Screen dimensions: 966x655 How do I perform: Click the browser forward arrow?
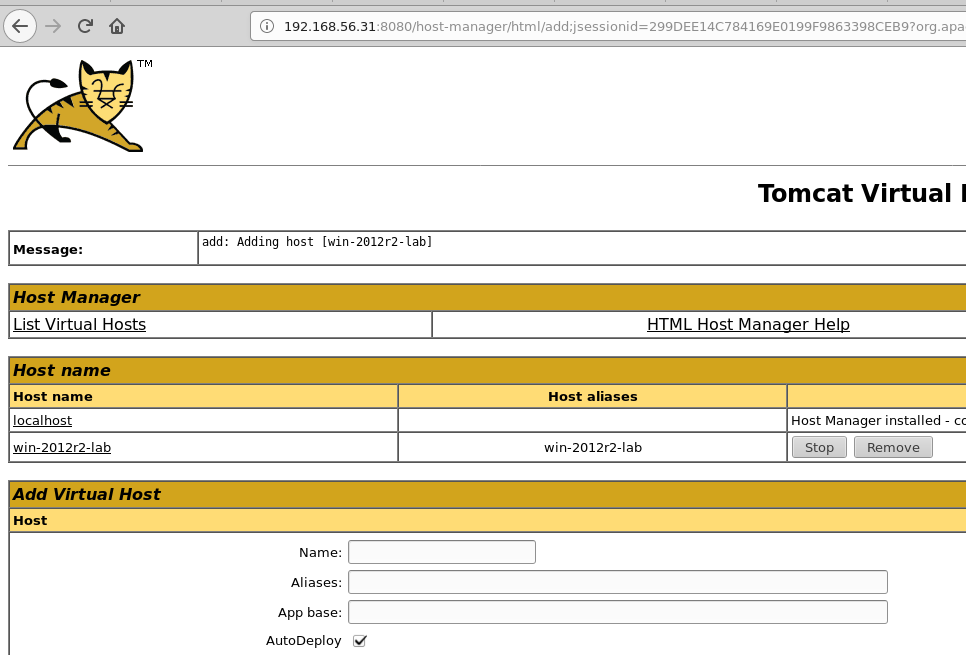pos(54,26)
